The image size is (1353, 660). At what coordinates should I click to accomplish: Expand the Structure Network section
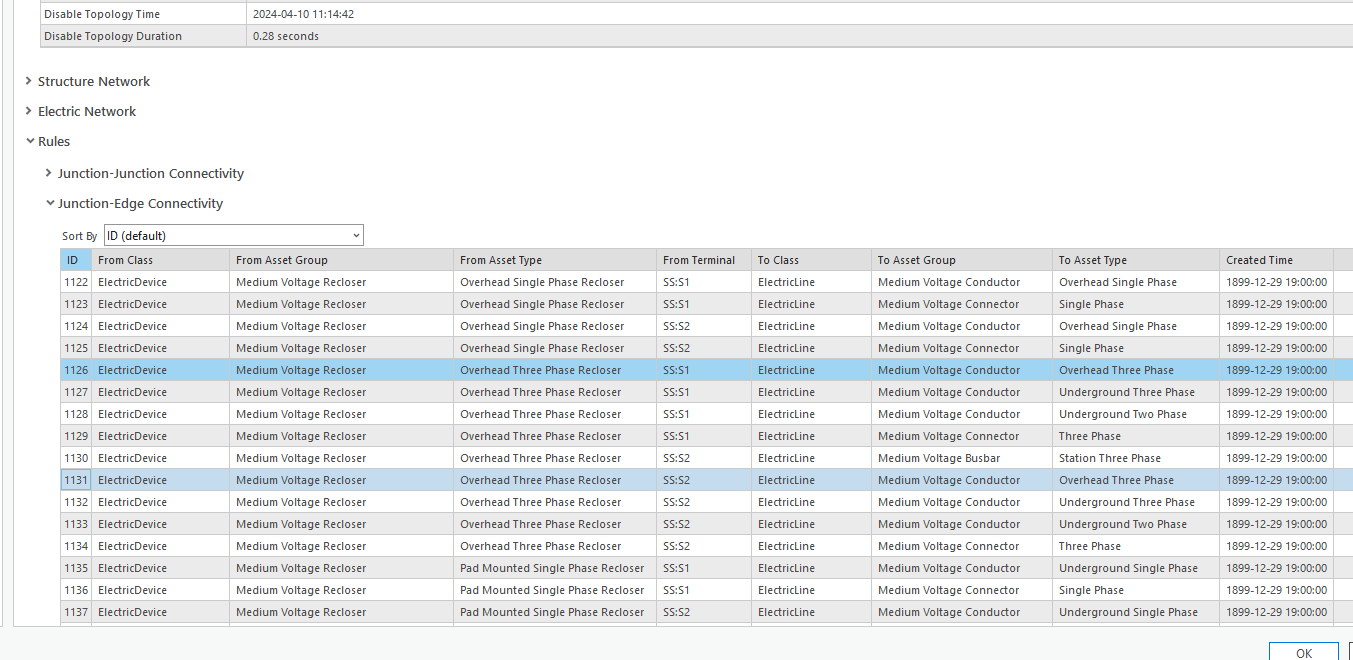click(26, 81)
